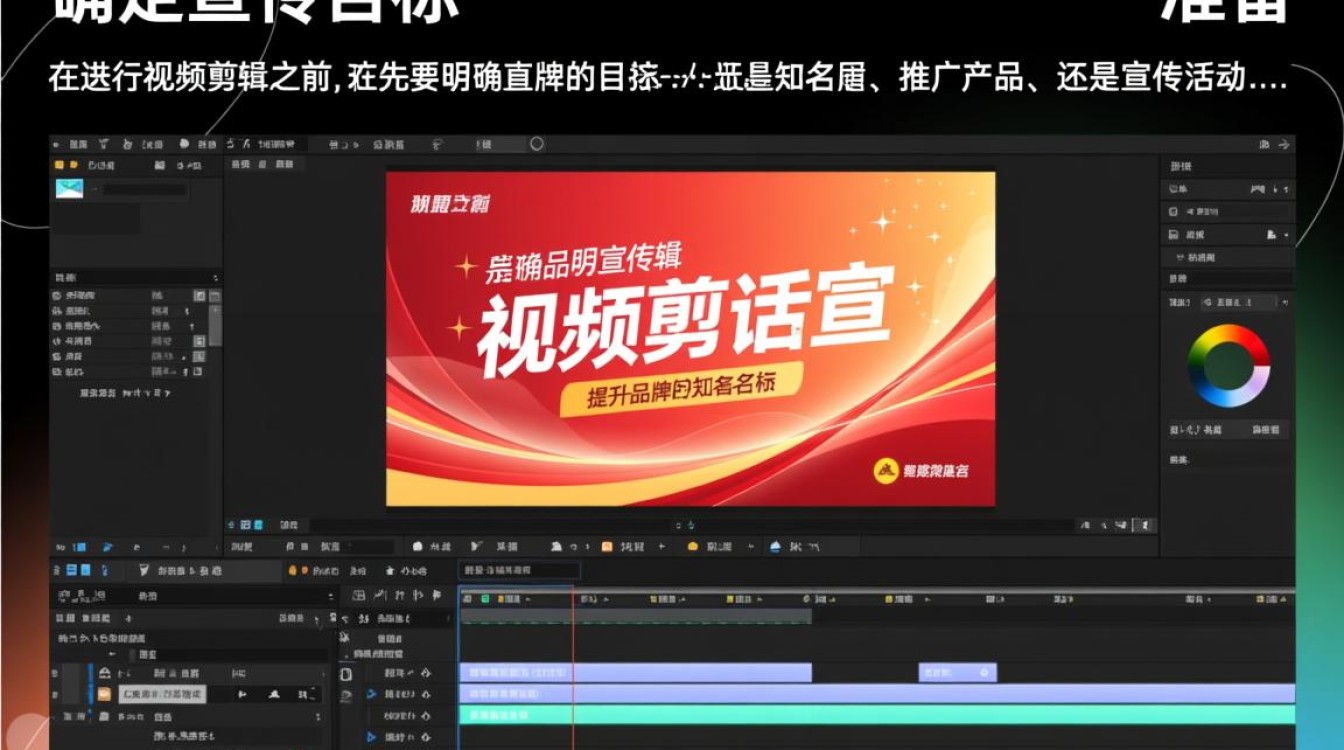Pick a hue on the color wheel
The width and height of the screenshot is (1344, 750).
pyautogui.click(x=1228, y=366)
